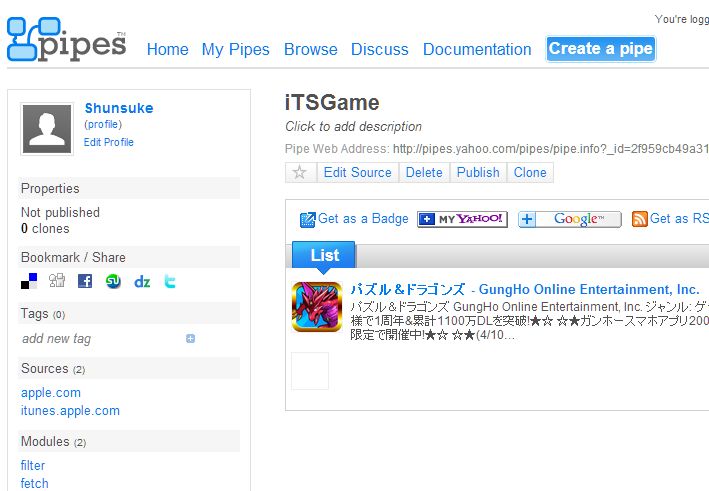Image resolution: width=709 pixels, height=491 pixels.
Task: Open My Pipes
Action: click(236, 49)
